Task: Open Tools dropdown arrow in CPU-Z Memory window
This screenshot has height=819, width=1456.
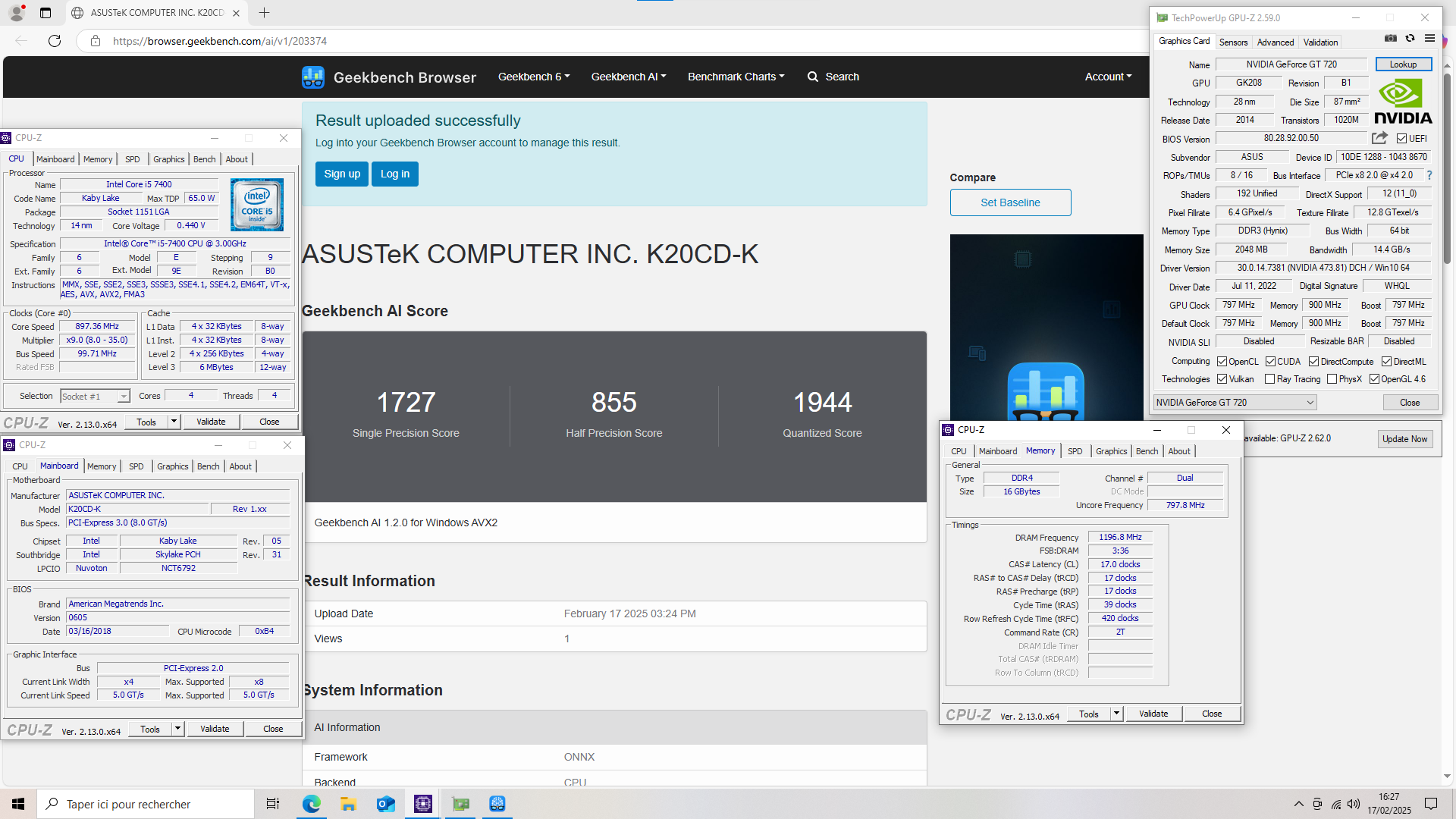Action: pos(1116,714)
